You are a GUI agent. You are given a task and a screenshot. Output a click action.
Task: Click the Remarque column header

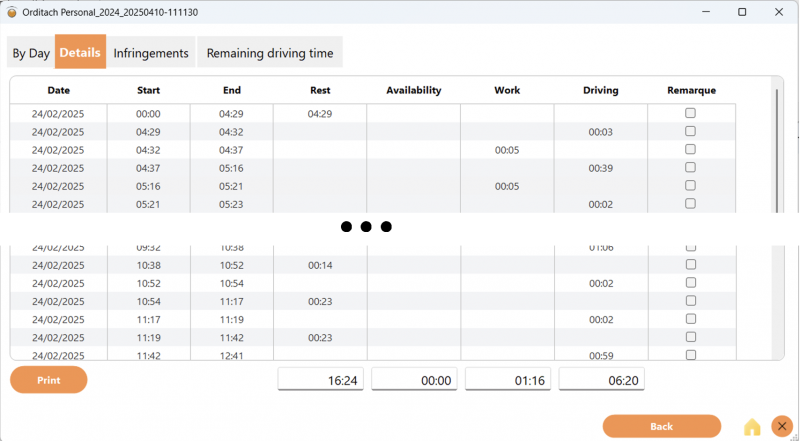tap(691, 90)
